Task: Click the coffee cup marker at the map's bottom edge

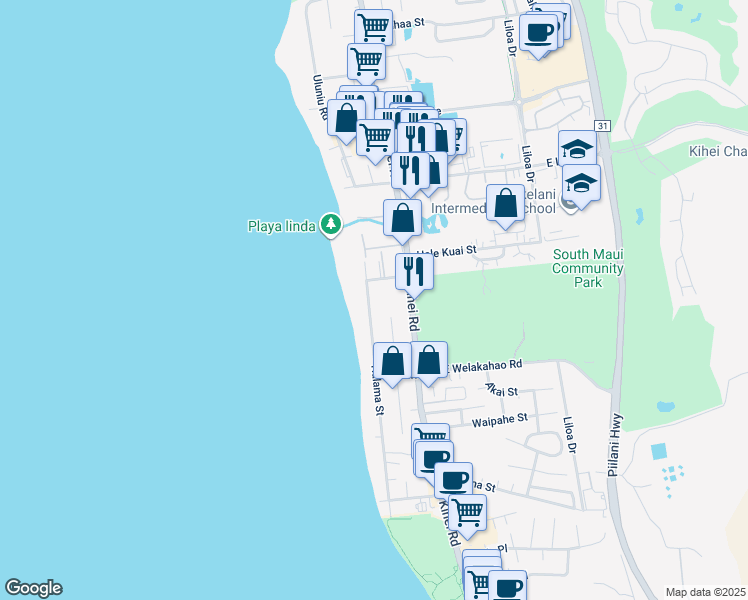Action: [508, 585]
